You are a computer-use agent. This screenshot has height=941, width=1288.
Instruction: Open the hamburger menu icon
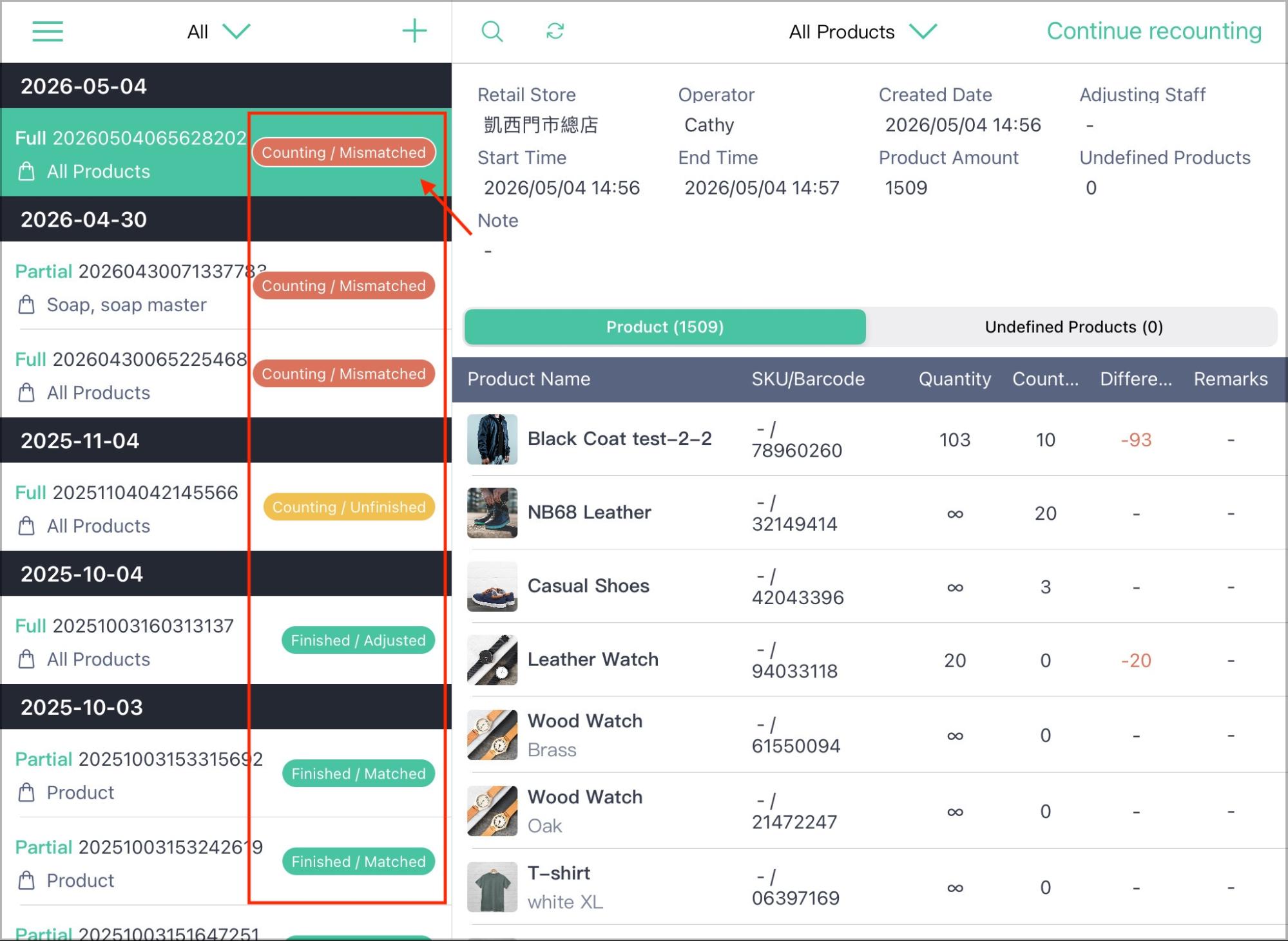[x=48, y=31]
